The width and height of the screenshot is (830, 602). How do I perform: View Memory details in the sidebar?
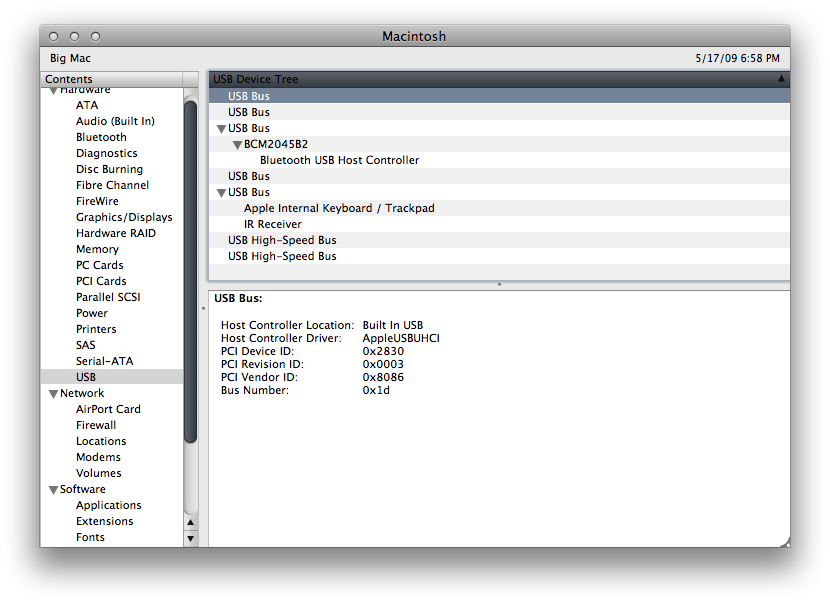tap(97, 249)
